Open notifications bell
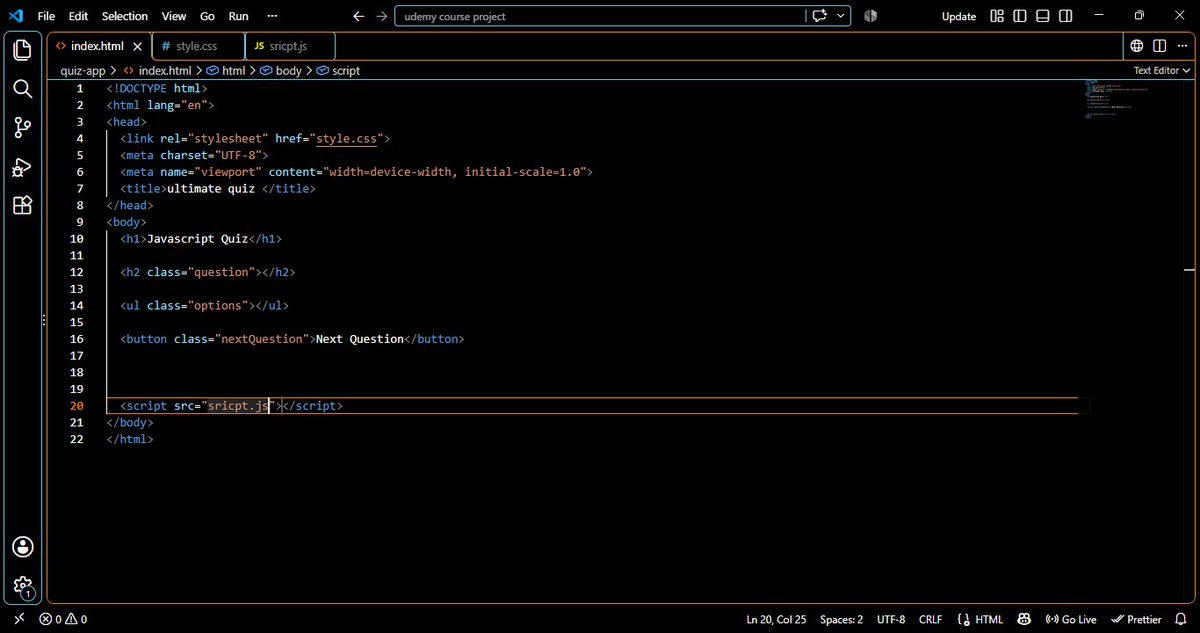This screenshot has width=1200, height=633. [x=1182, y=620]
